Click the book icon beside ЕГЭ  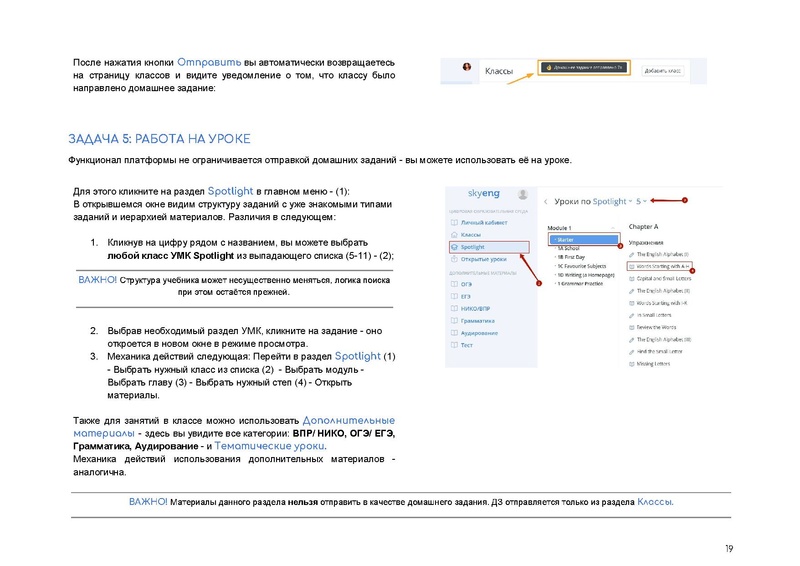click(x=454, y=297)
